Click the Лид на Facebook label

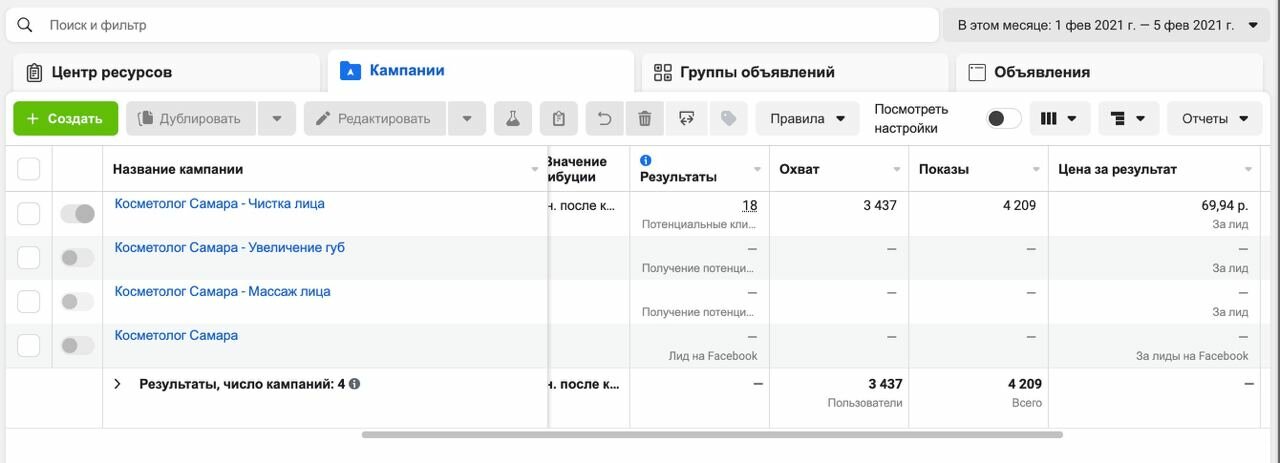click(713, 356)
